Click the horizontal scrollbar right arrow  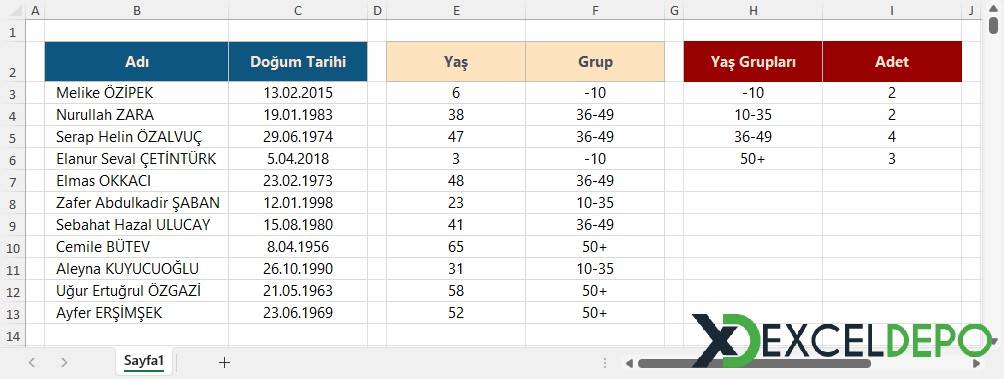[976, 364]
